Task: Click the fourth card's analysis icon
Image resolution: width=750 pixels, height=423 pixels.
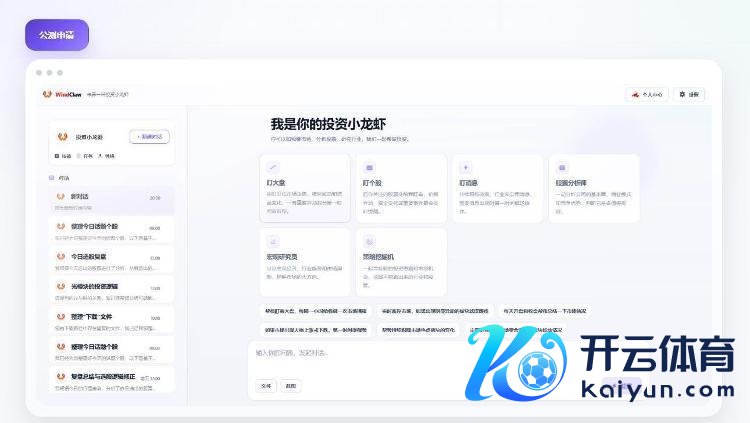Action: 562,167
